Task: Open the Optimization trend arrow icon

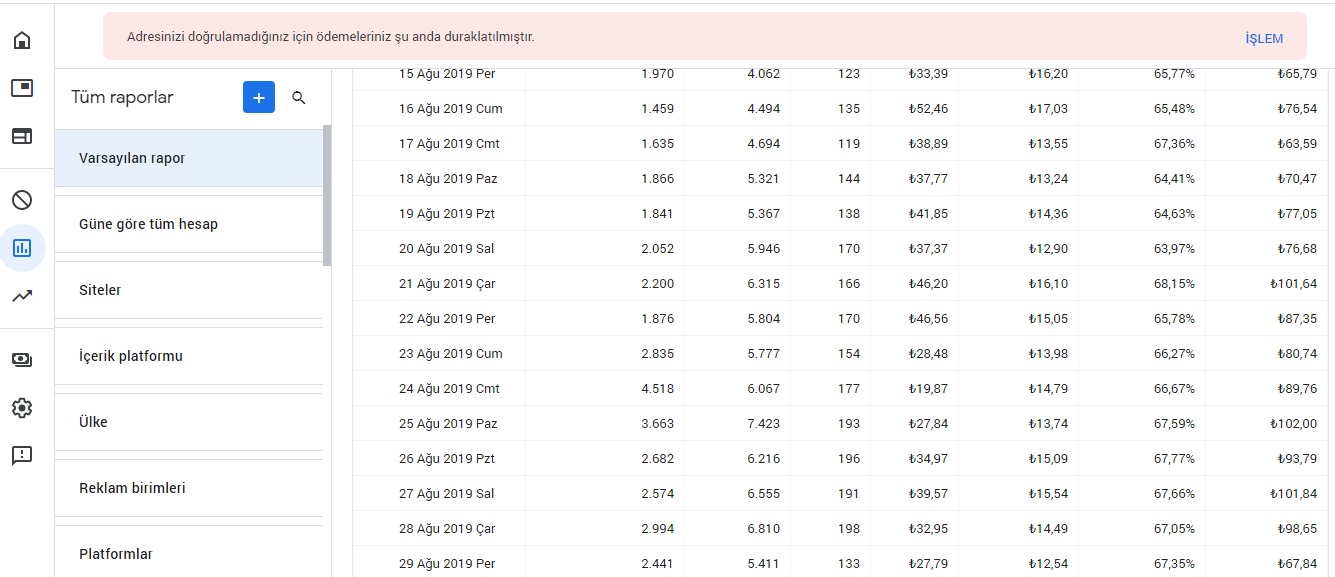Action: coord(22,296)
